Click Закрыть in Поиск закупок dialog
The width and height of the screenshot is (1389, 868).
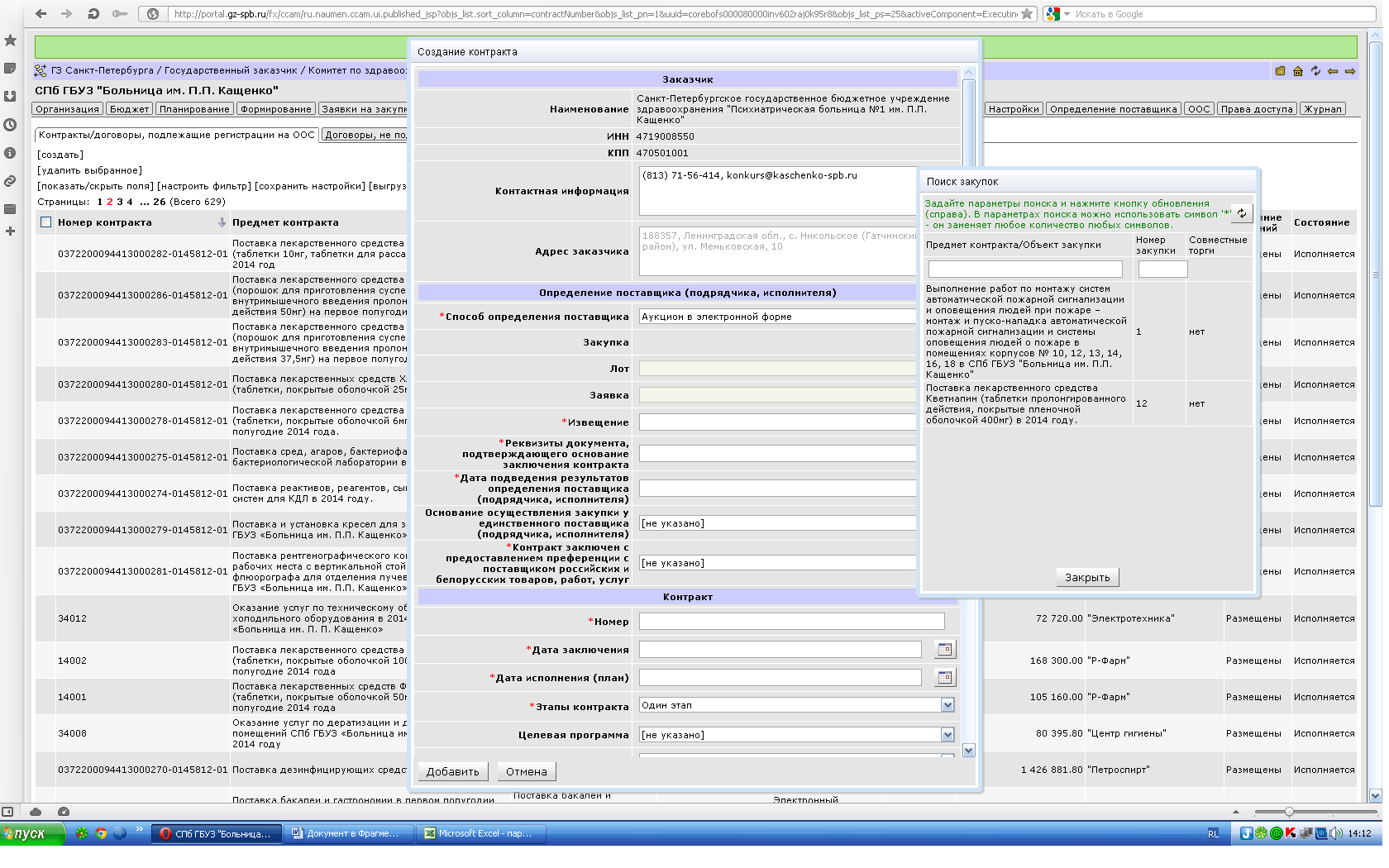pyautogui.click(x=1087, y=577)
